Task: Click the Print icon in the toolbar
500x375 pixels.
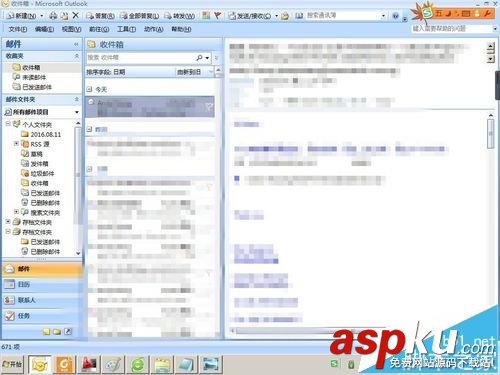Action: pyautogui.click(x=53, y=15)
